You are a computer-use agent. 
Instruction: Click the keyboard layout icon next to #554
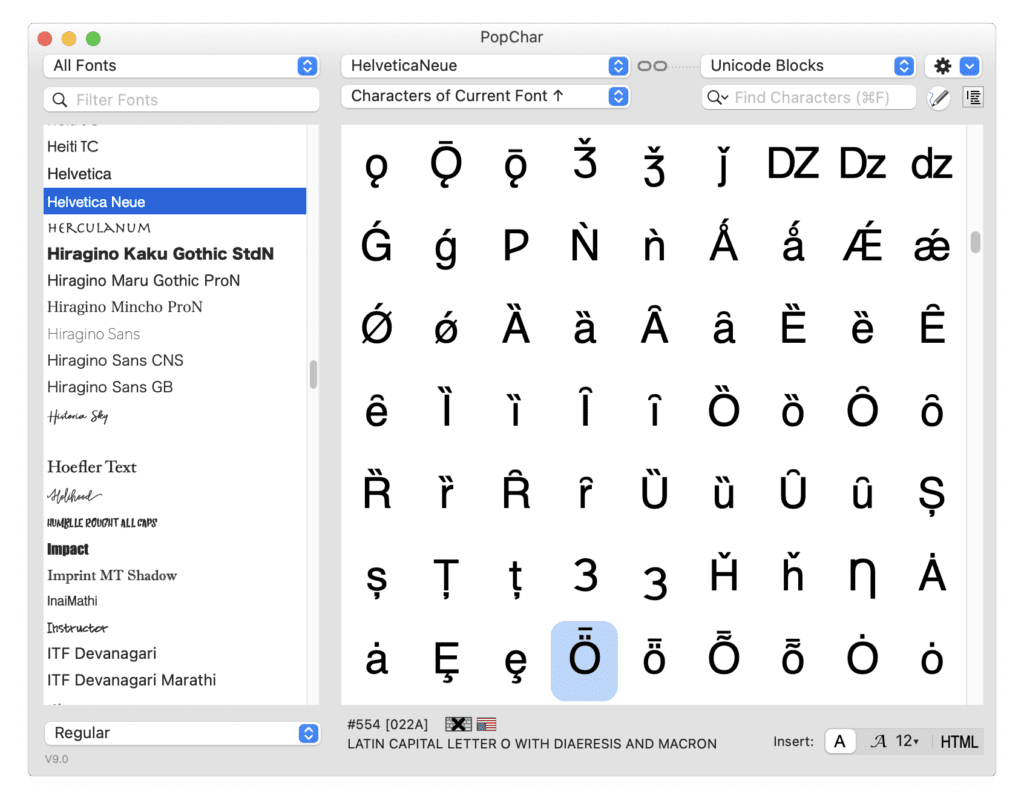[458, 724]
